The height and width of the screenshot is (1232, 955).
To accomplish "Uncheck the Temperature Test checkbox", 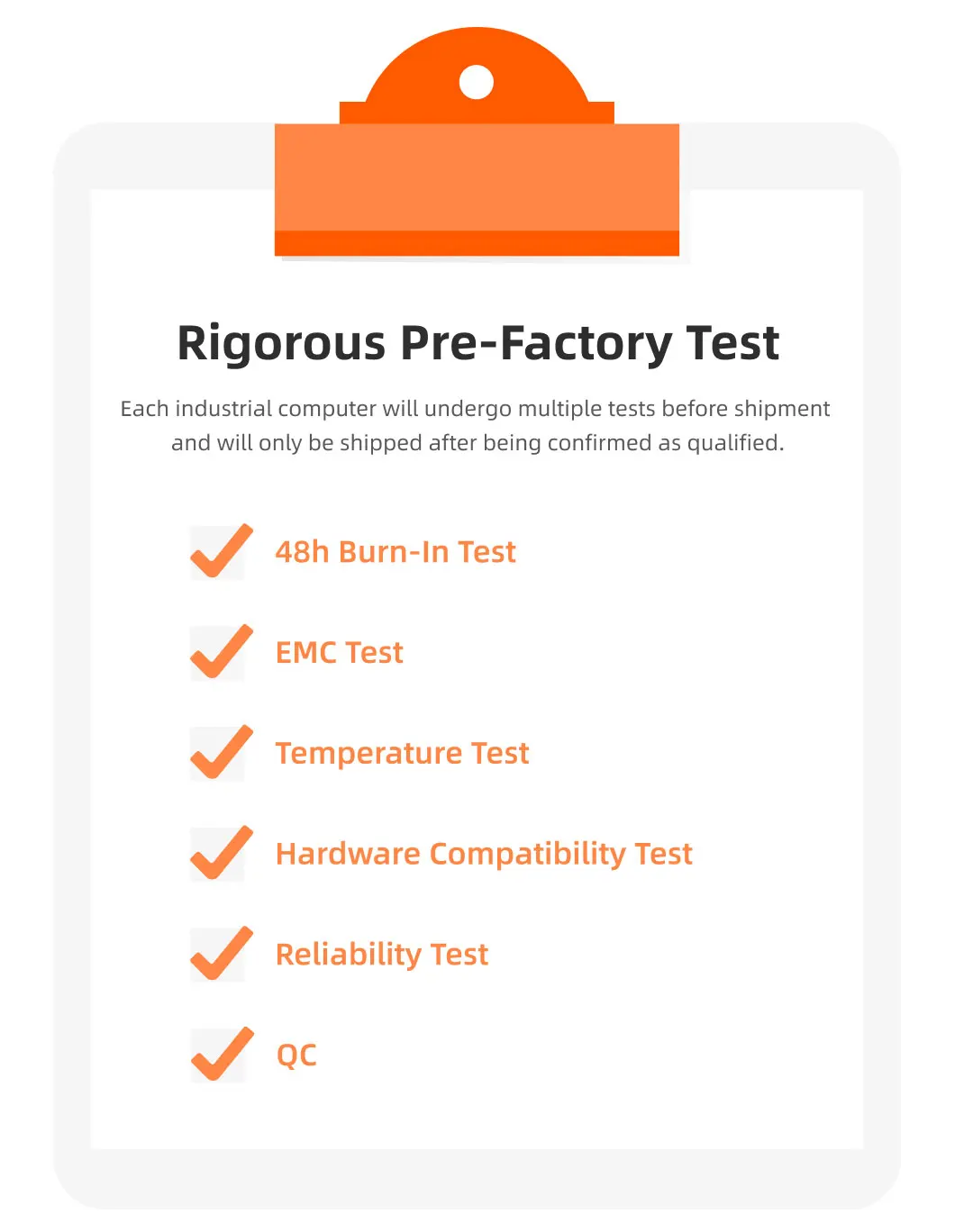I will tap(218, 754).
